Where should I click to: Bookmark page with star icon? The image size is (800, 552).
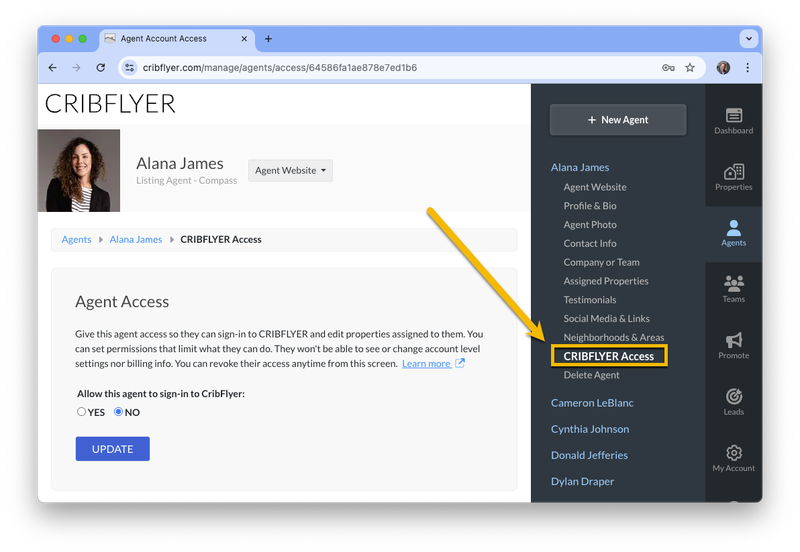[x=690, y=67]
